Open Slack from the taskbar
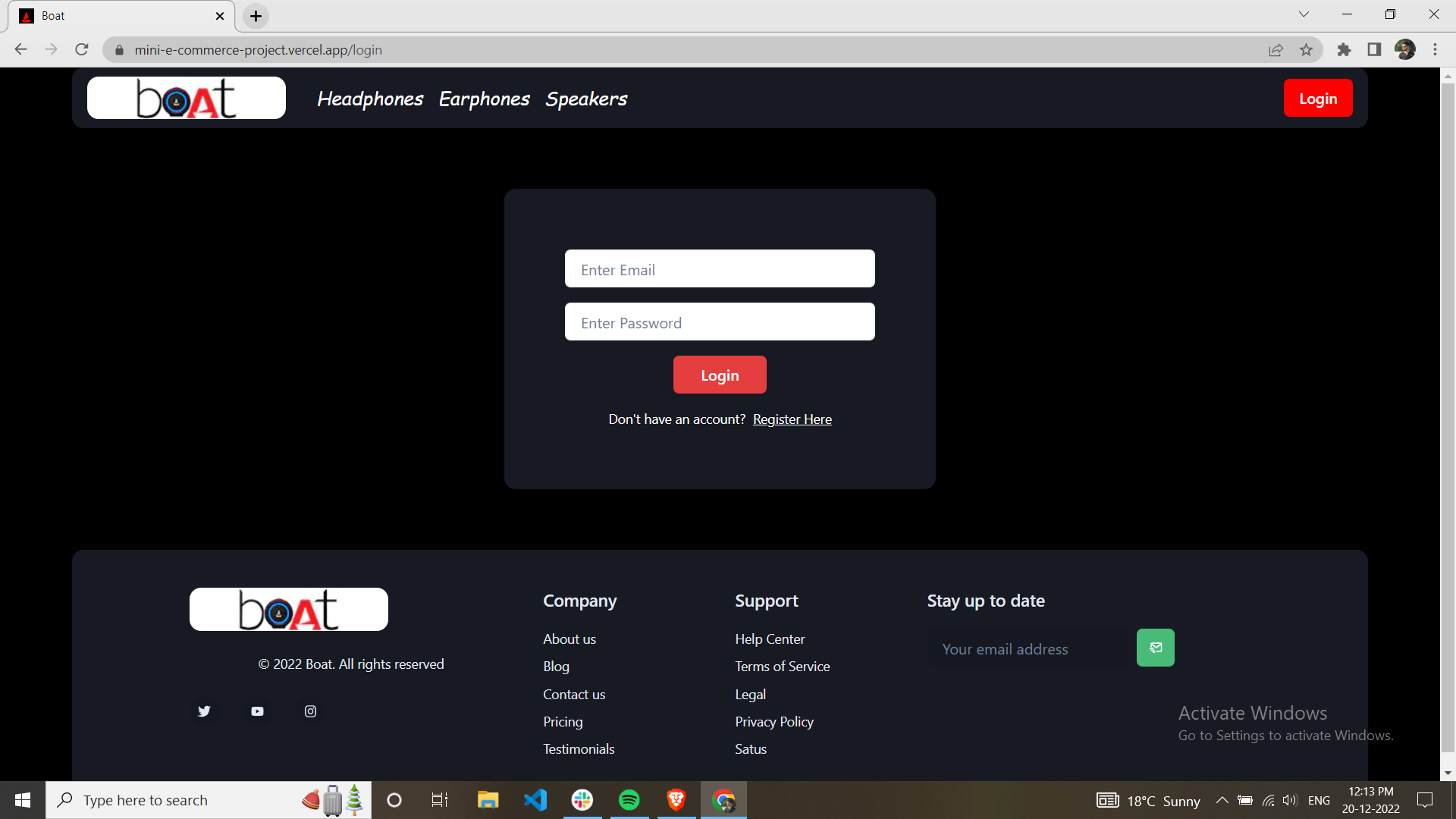The height and width of the screenshot is (819, 1456). (x=582, y=799)
